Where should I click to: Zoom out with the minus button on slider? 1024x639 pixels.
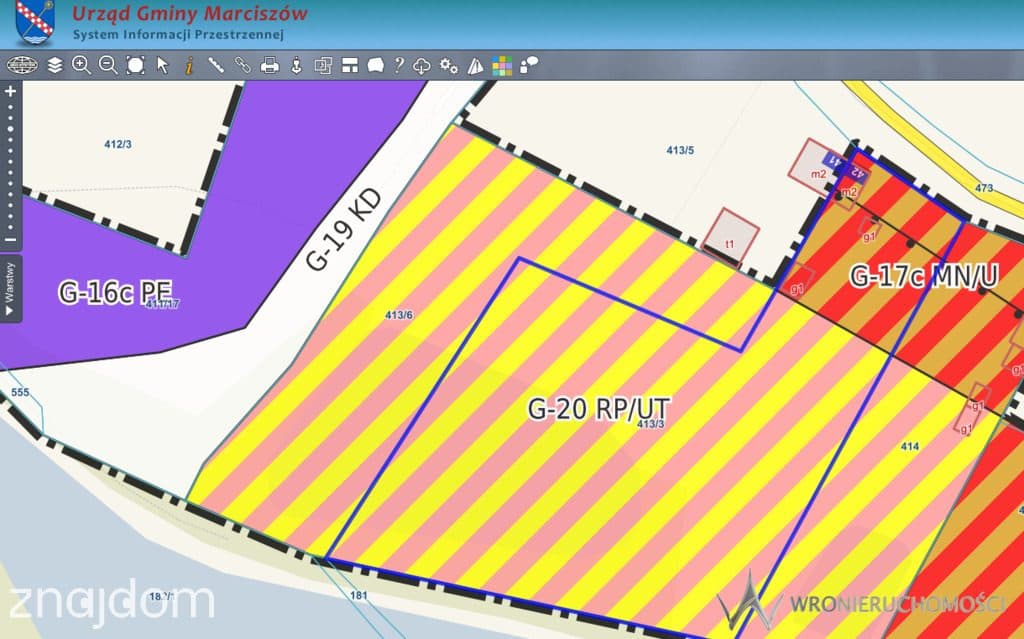point(10,240)
